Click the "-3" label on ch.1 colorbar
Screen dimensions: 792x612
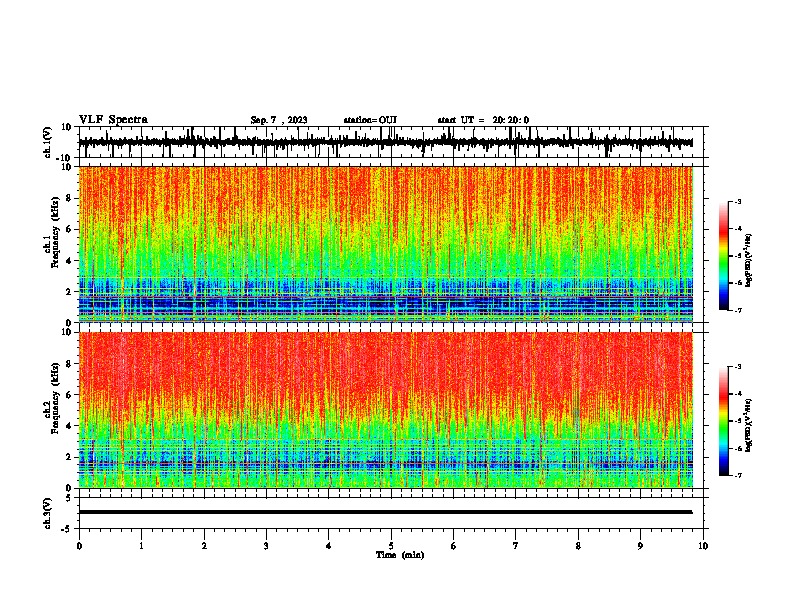pyautogui.click(x=737, y=202)
